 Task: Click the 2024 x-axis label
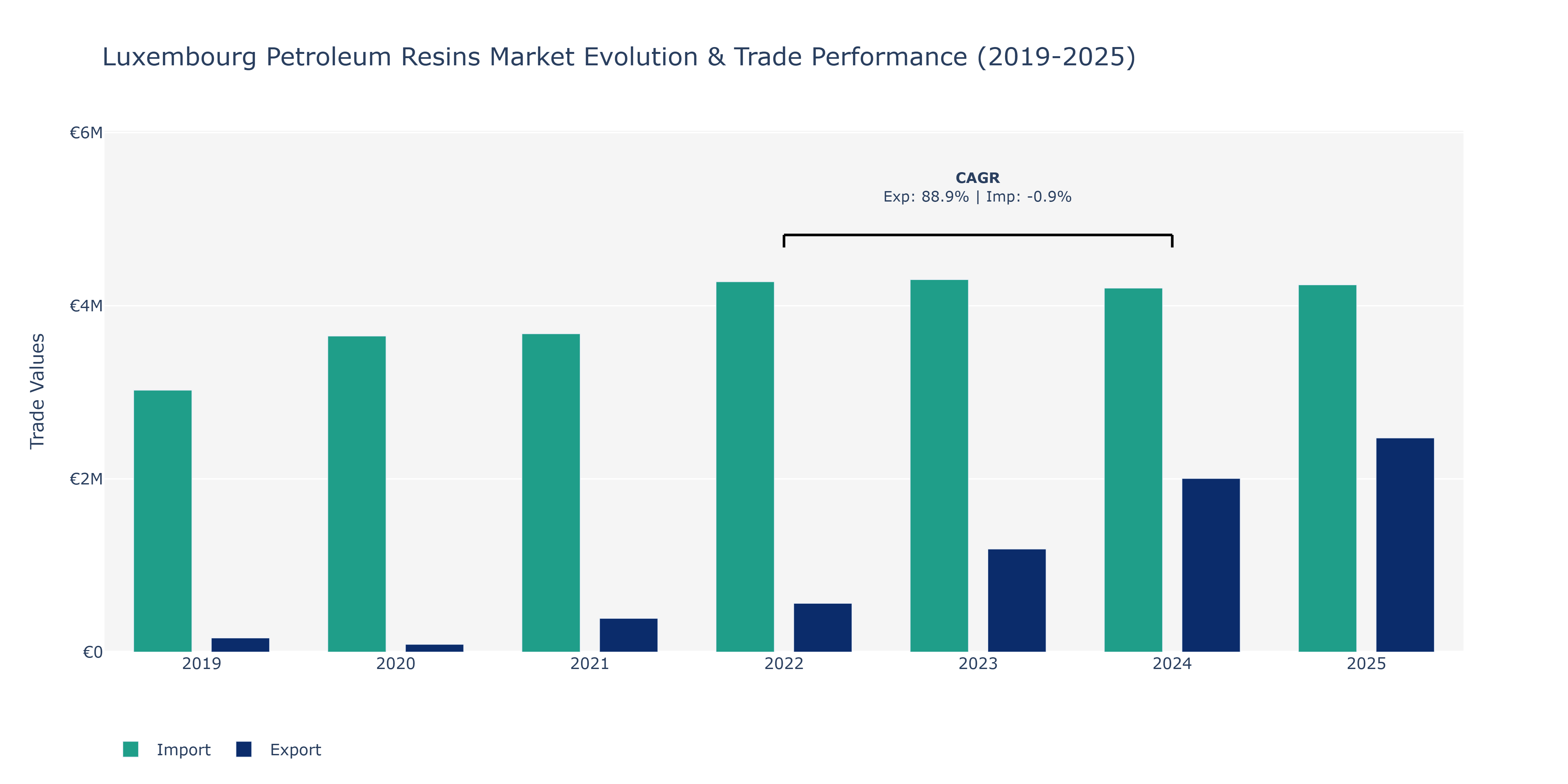1172,663
